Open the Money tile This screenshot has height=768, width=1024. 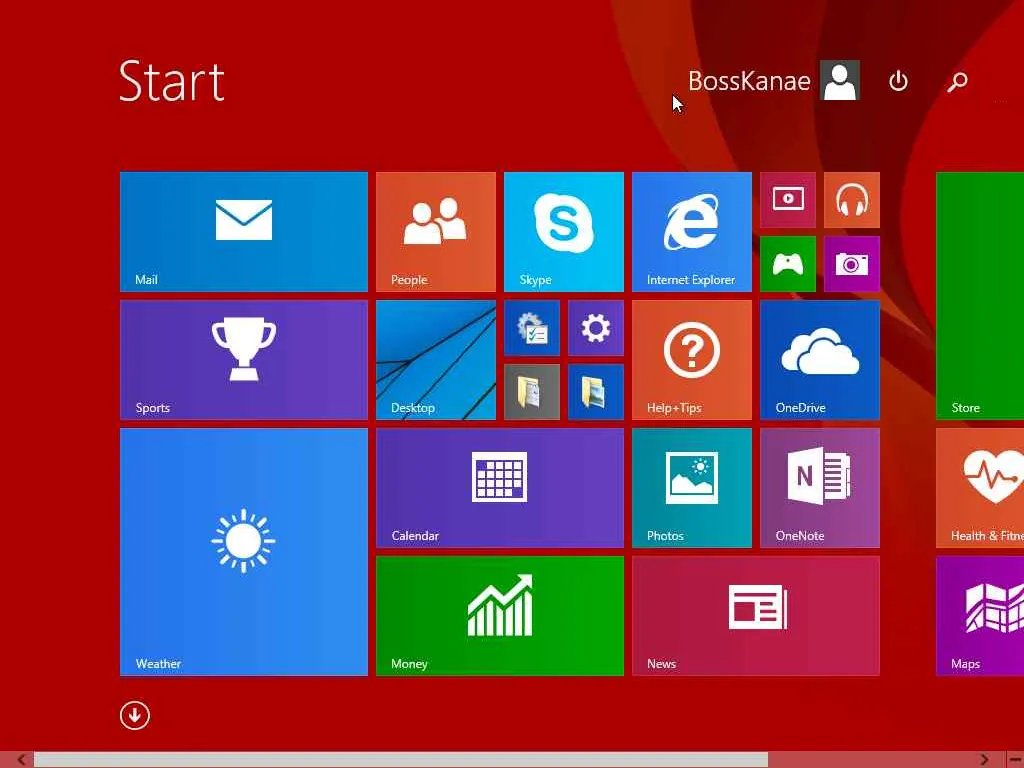coord(500,616)
